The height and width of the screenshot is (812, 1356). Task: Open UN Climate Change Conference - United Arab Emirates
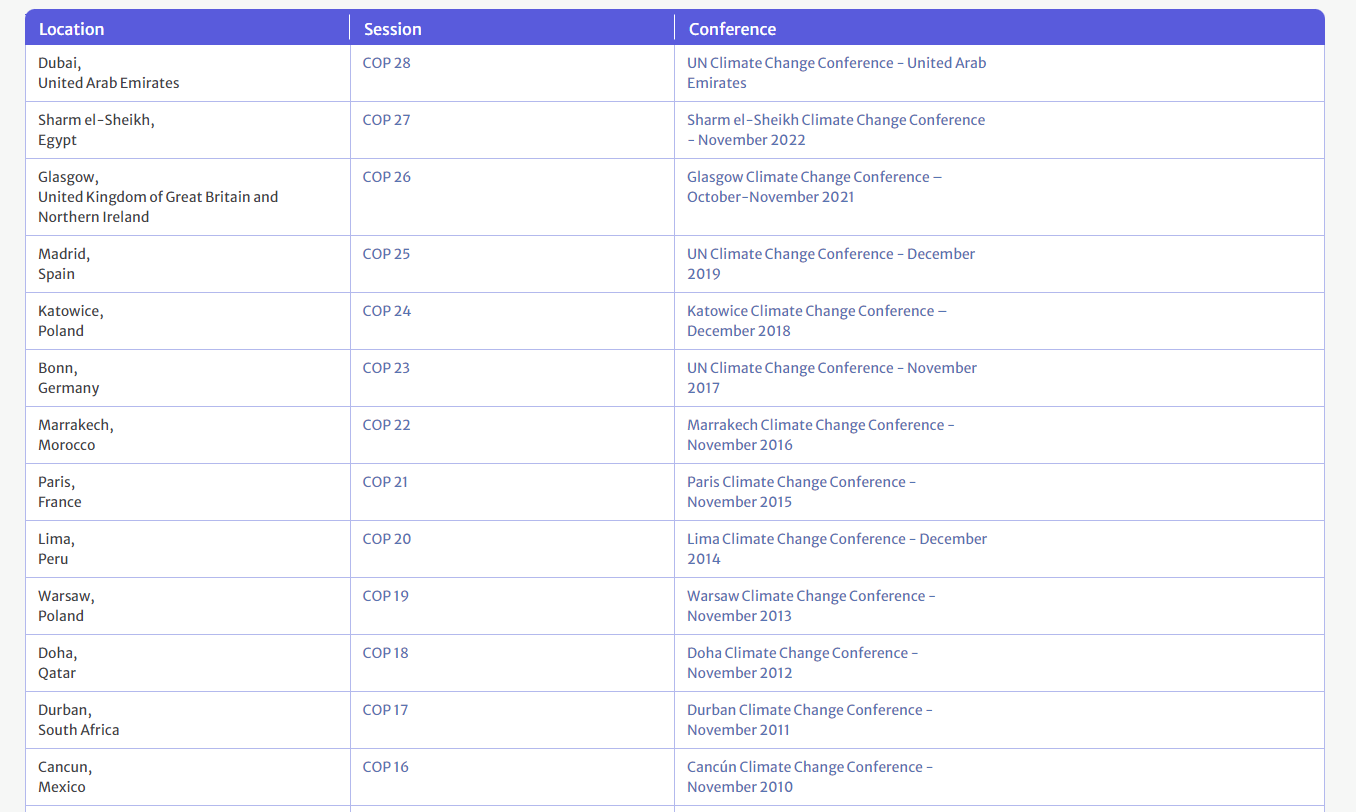[x=837, y=73]
